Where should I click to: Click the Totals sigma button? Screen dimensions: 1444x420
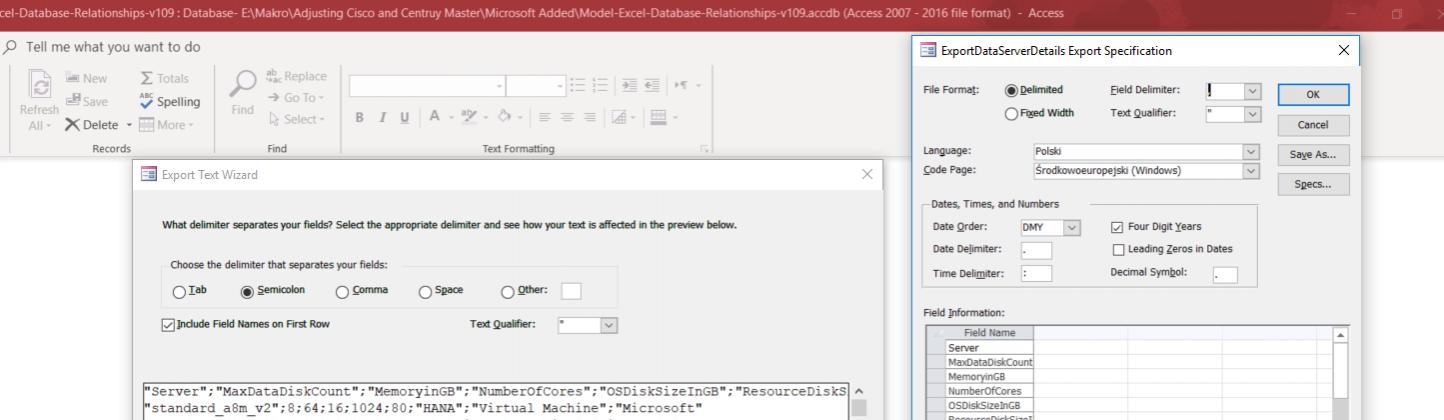(x=164, y=78)
